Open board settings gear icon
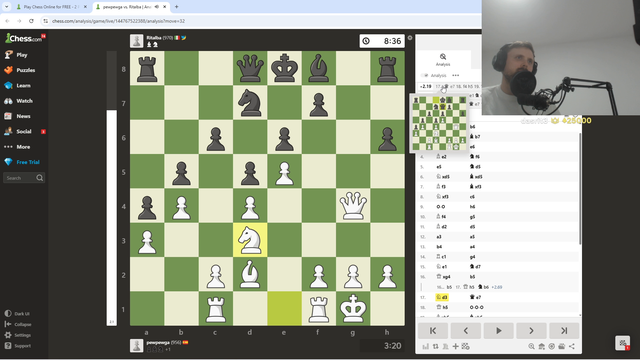The image size is (640, 360). tap(410, 38)
